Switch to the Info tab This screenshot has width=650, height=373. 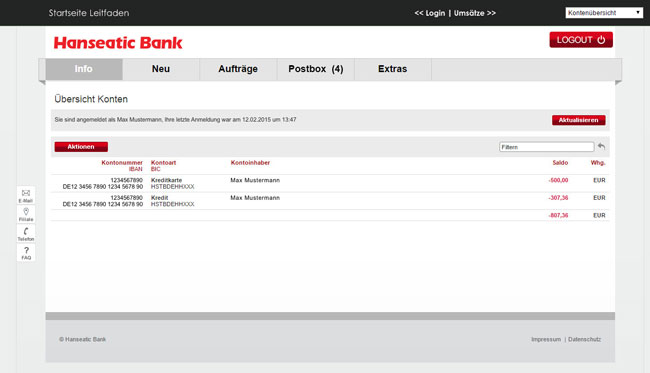pyautogui.click(x=84, y=69)
